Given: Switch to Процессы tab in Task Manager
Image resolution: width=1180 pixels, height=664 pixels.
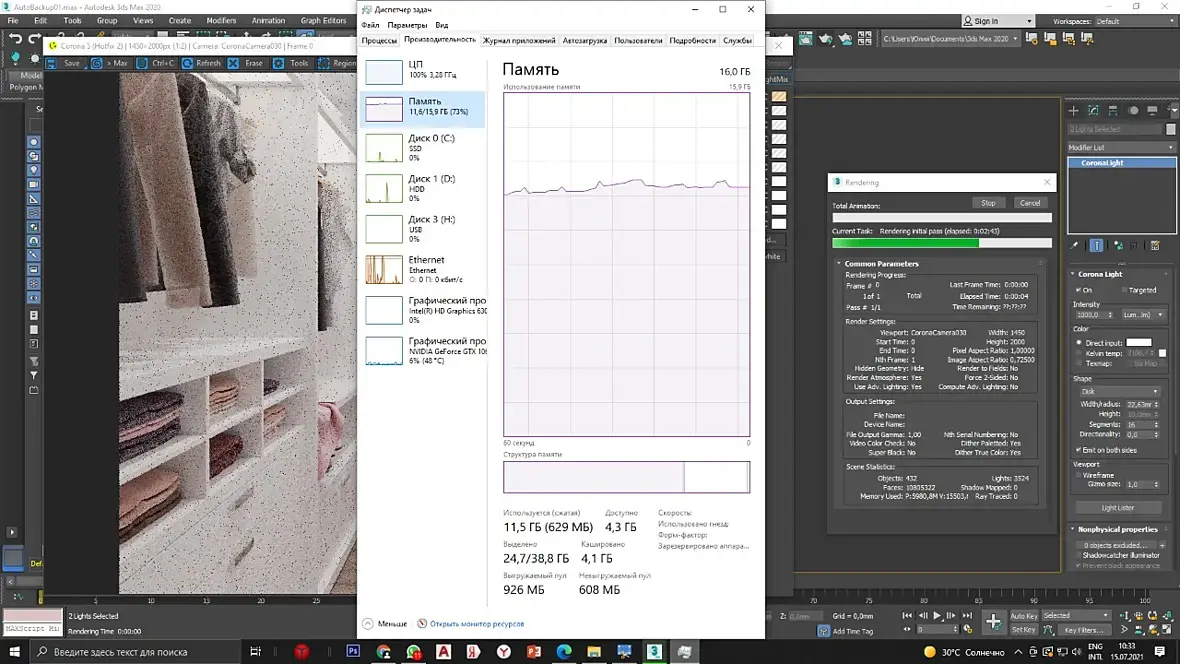Looking at the screenshot, I should click(x=379, y=40).
